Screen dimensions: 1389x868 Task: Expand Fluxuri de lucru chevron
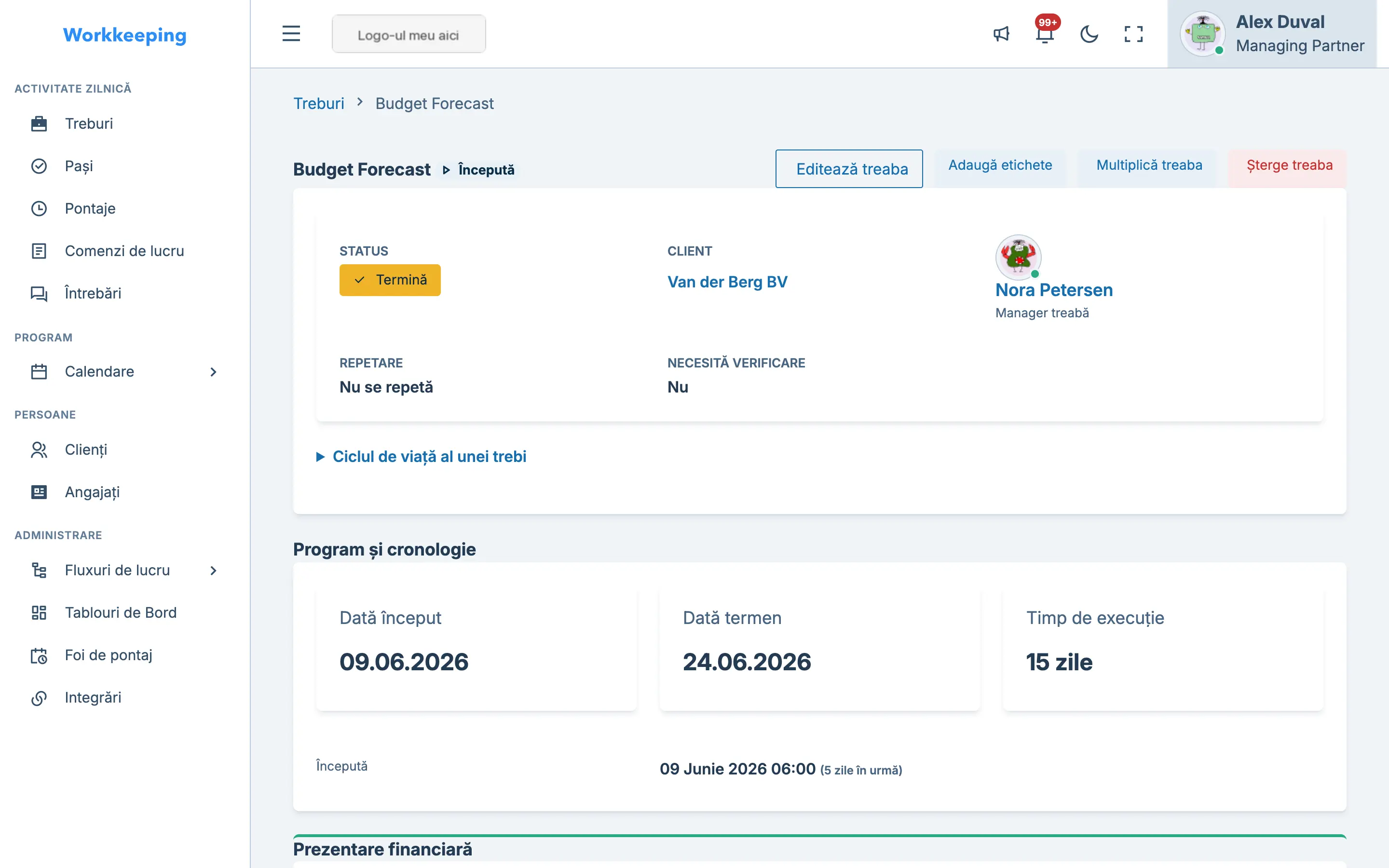tap(214, 570)
